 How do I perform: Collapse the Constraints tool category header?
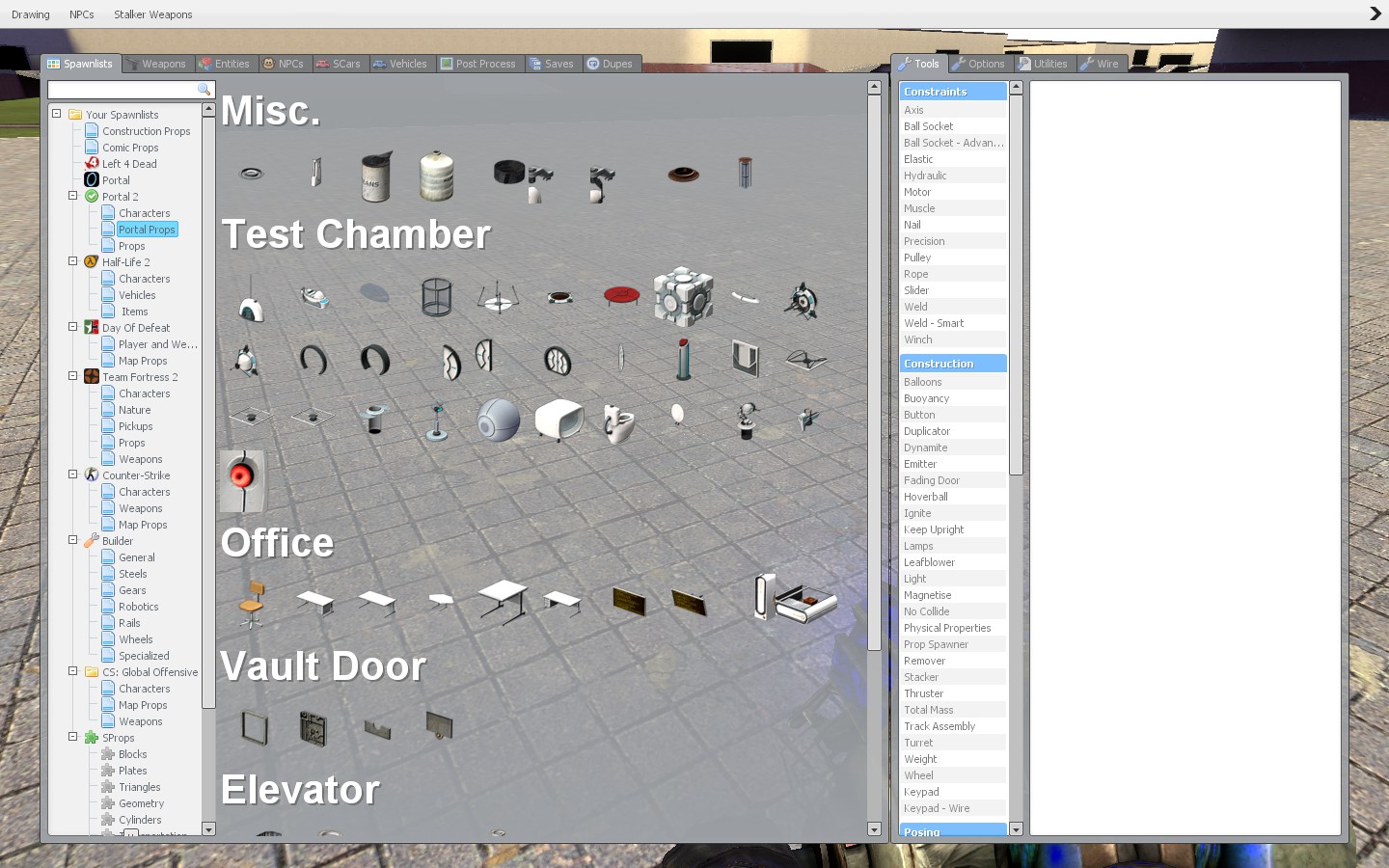click(x=953, y=92)
